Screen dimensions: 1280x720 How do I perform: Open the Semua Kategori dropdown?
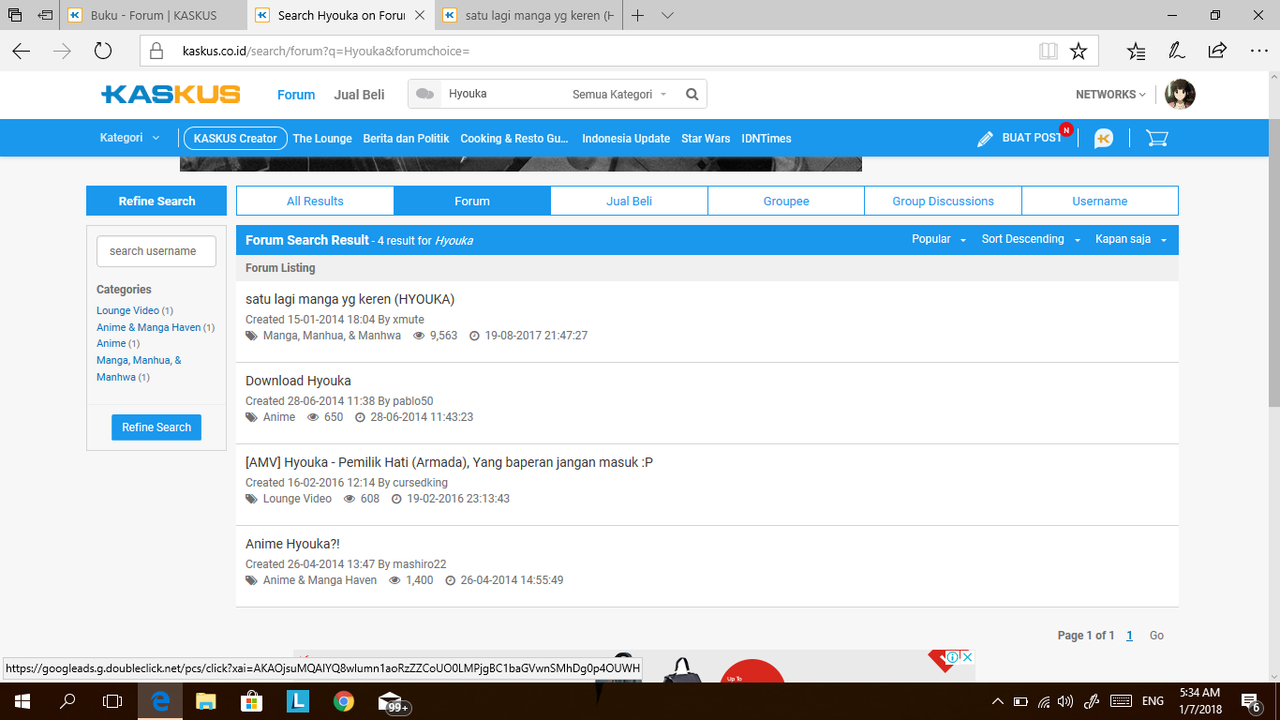[x=619, y=94]
